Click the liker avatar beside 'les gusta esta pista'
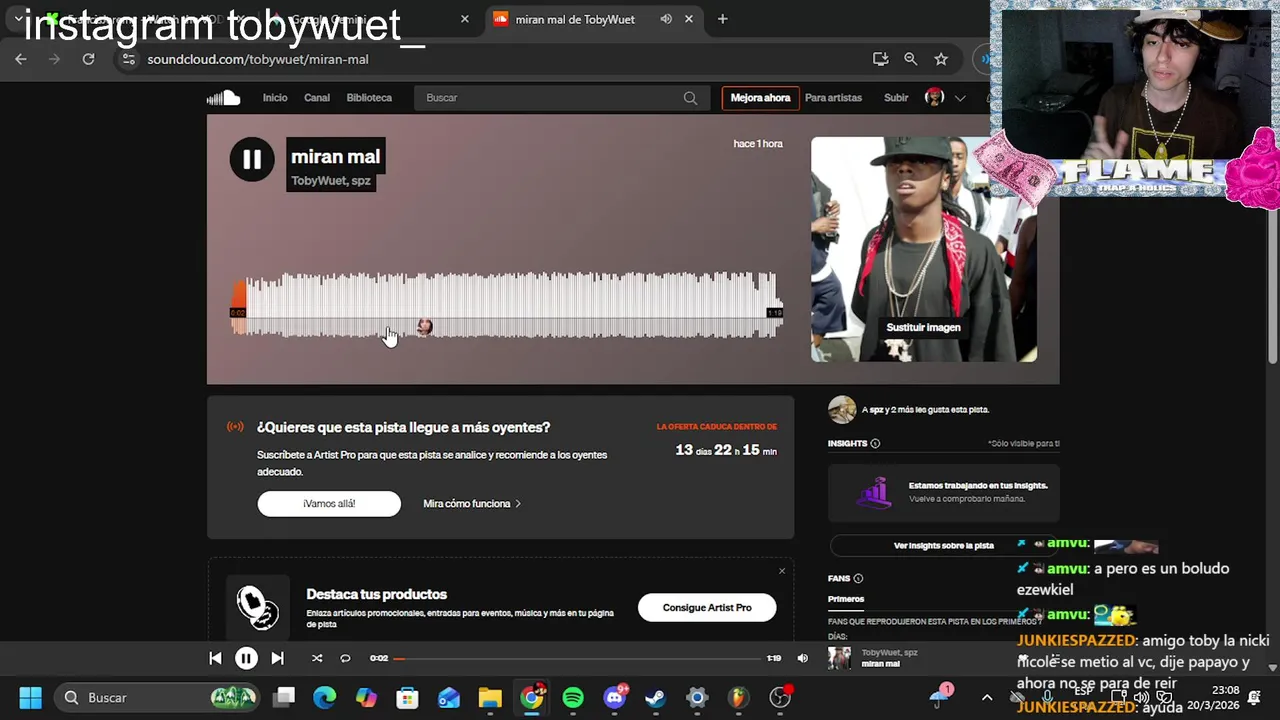The image size is (1280, 720). 842,410
